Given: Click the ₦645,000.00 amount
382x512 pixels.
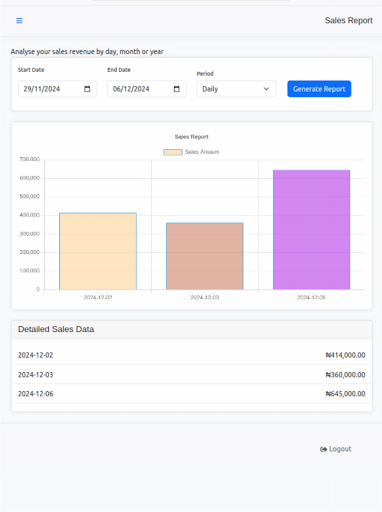Looking at the screenshot, I should pos(345,394).
